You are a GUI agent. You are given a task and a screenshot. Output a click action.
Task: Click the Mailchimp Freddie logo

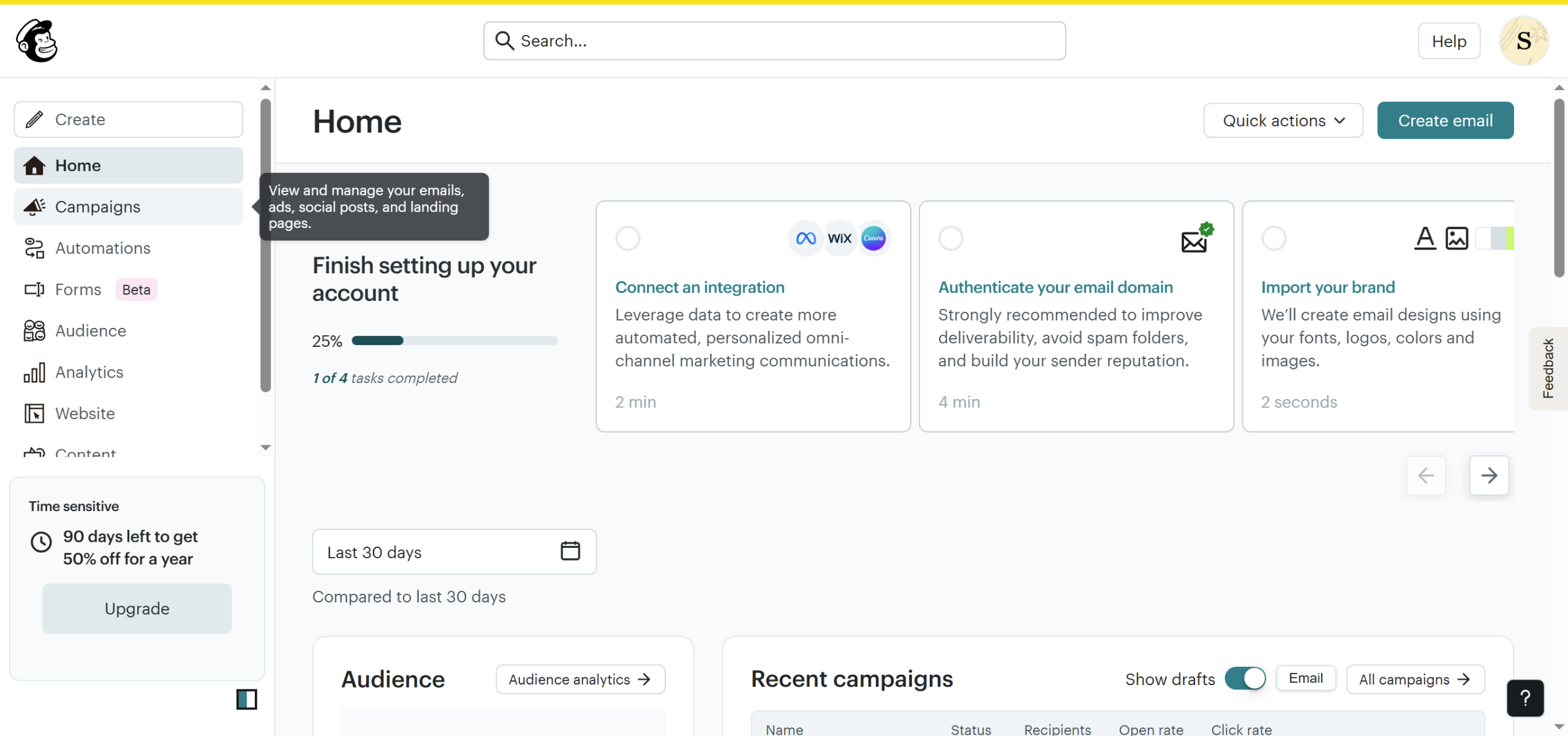(x=37, y=40)
